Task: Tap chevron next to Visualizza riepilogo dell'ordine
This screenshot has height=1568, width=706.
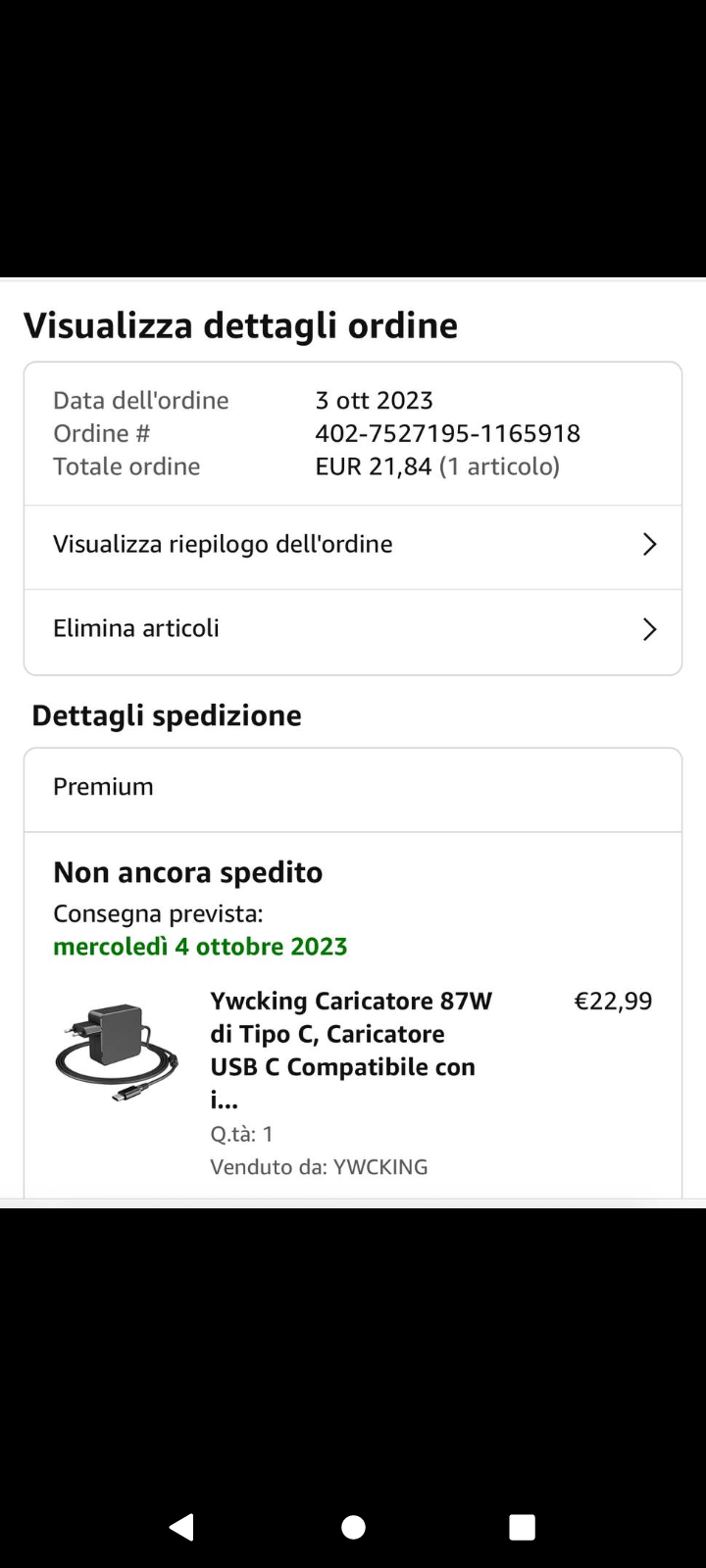Action: [648, 545]
